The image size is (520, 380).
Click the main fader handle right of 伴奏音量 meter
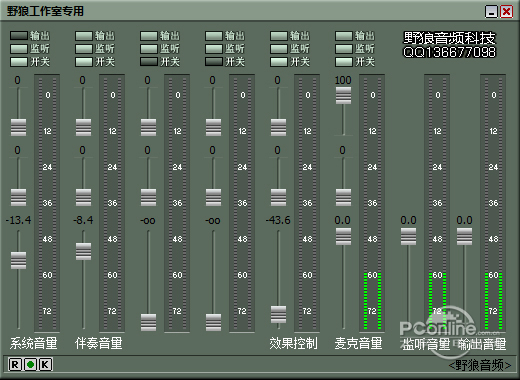[x=148, y=322]
